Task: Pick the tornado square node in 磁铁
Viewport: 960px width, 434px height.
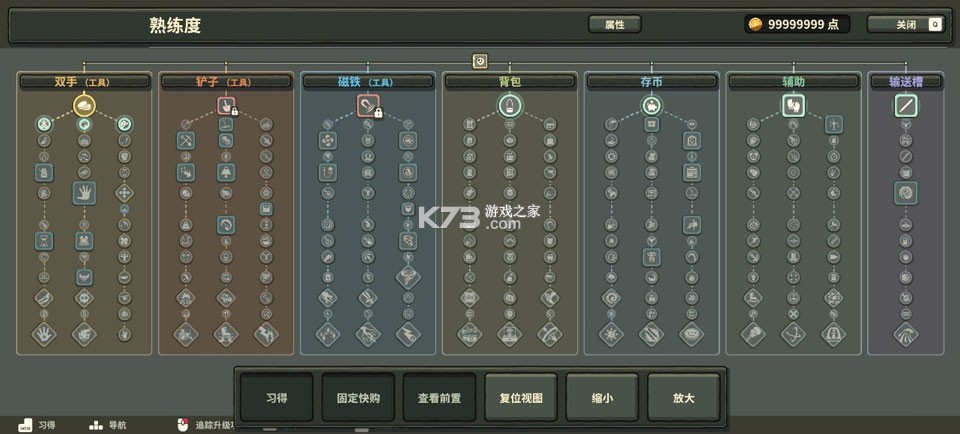Action: [x=408, y=241]
